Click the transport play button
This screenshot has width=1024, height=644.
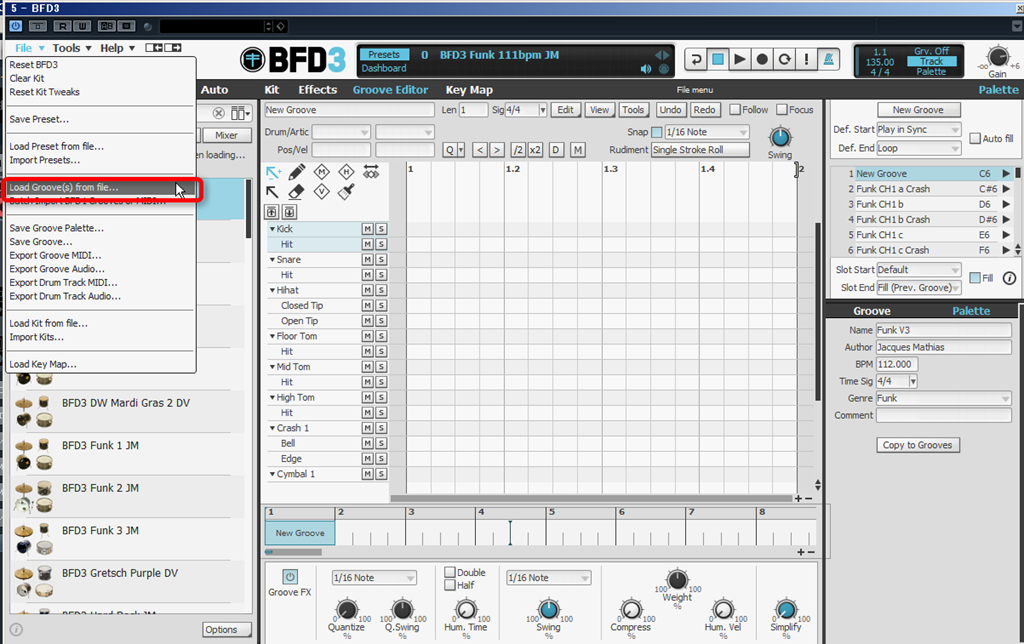740,59
